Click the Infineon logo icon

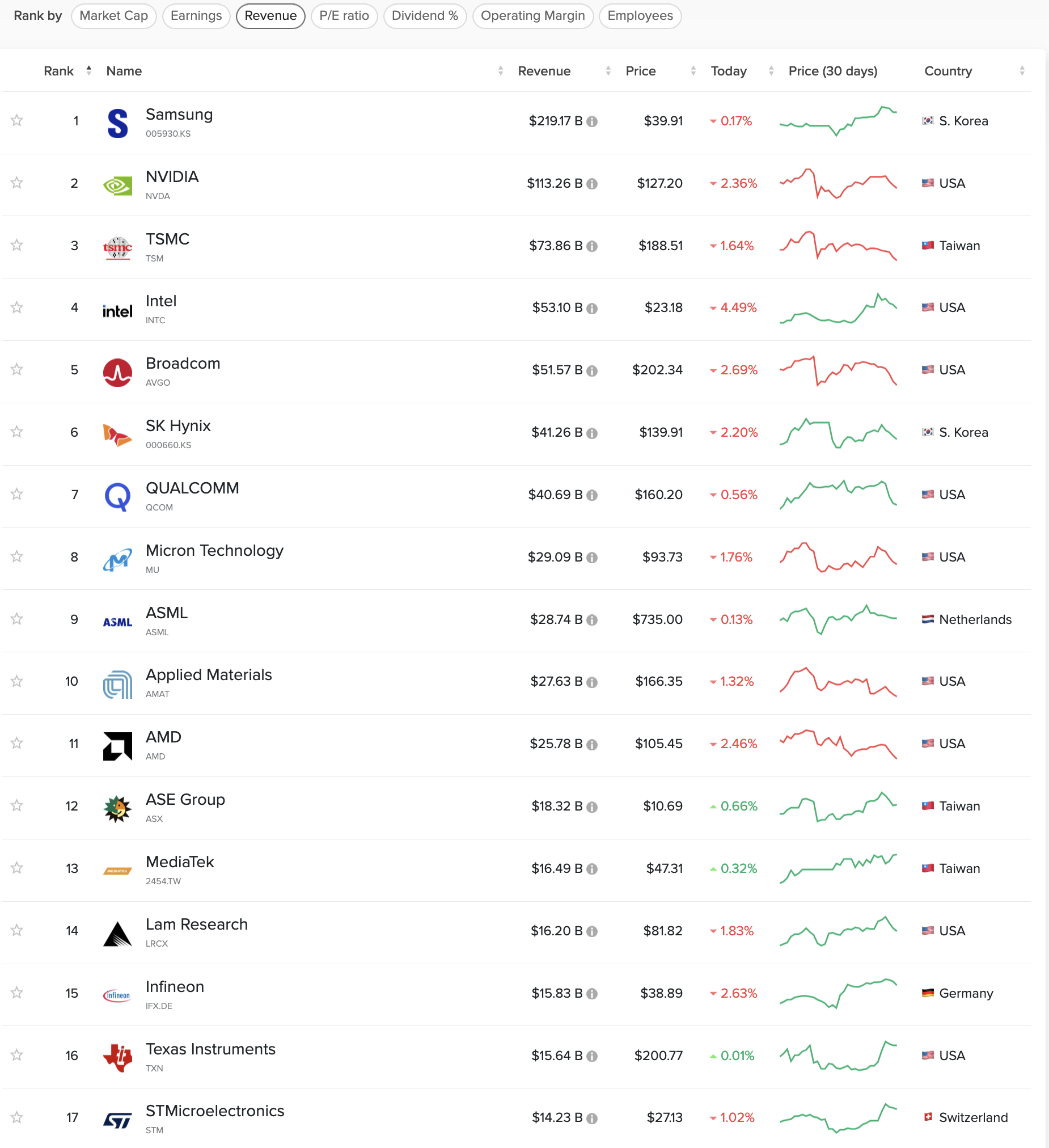tap(117, 996)
